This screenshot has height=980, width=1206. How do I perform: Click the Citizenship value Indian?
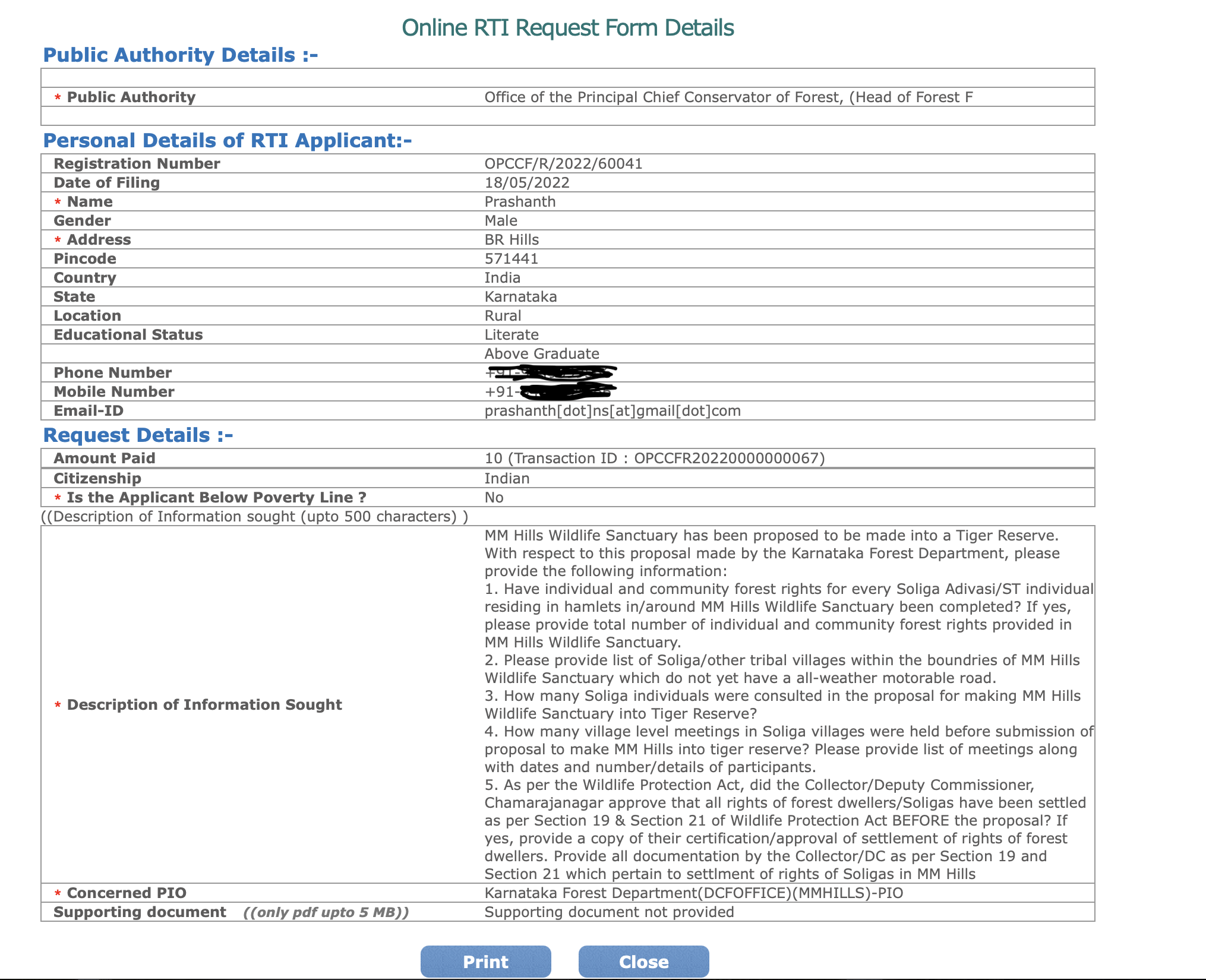point(507,479)
